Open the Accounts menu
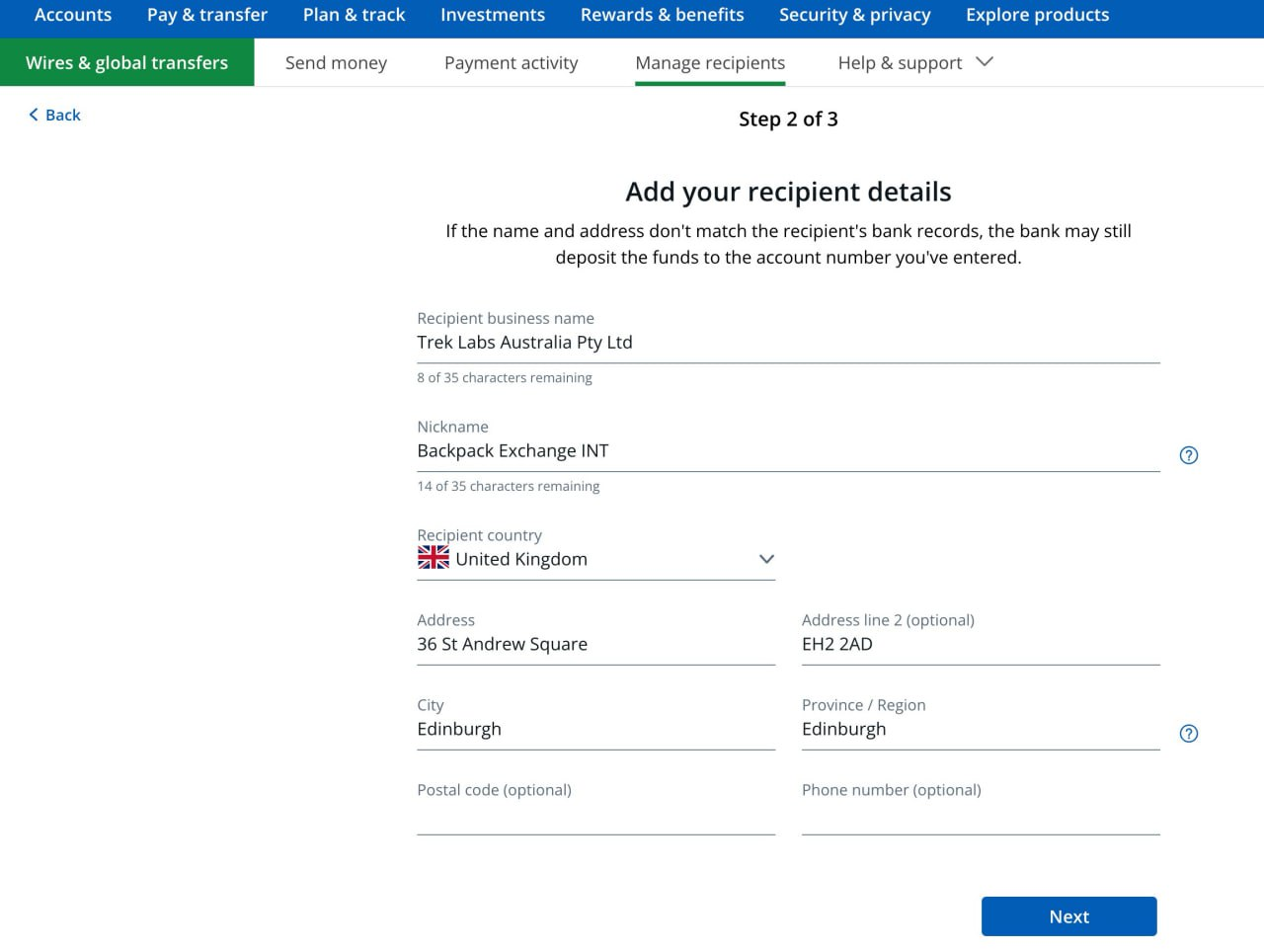 [73, 15]
